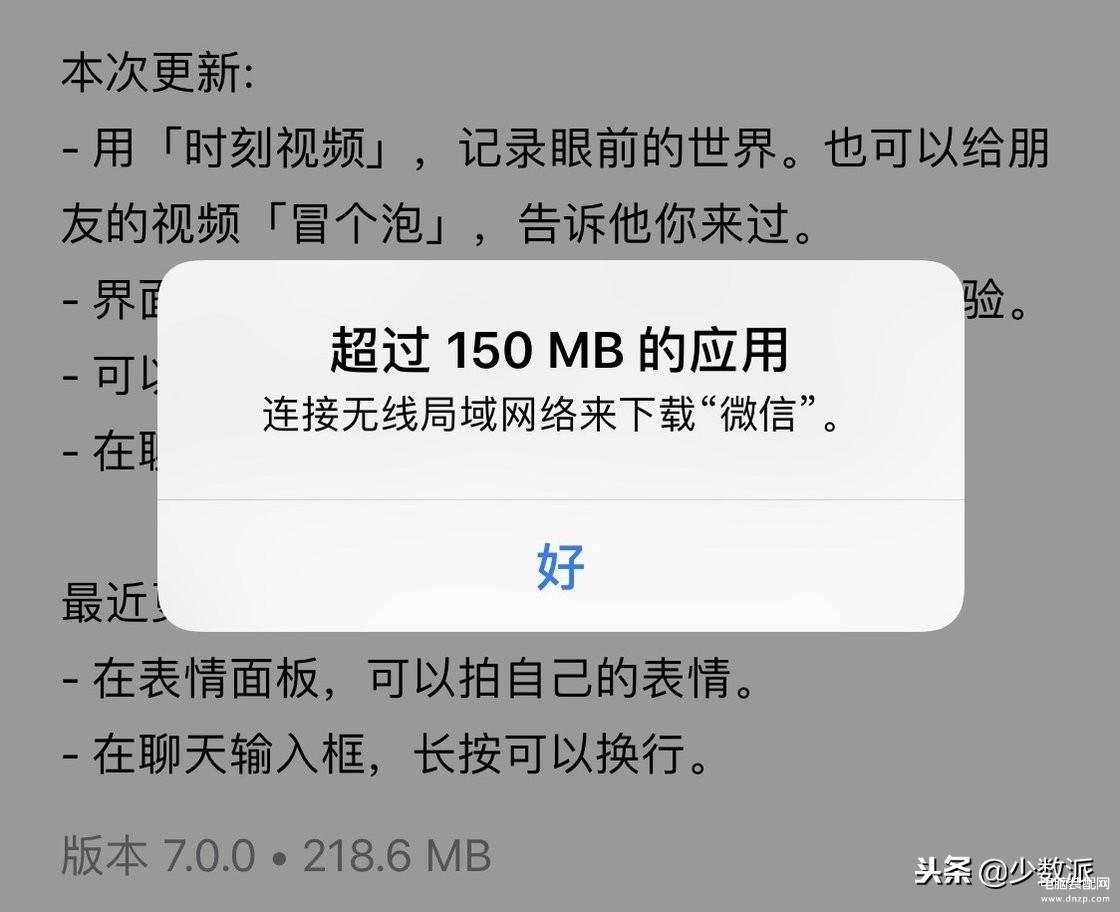Click the 验。 text right of the alert

[x=994, y=299]
